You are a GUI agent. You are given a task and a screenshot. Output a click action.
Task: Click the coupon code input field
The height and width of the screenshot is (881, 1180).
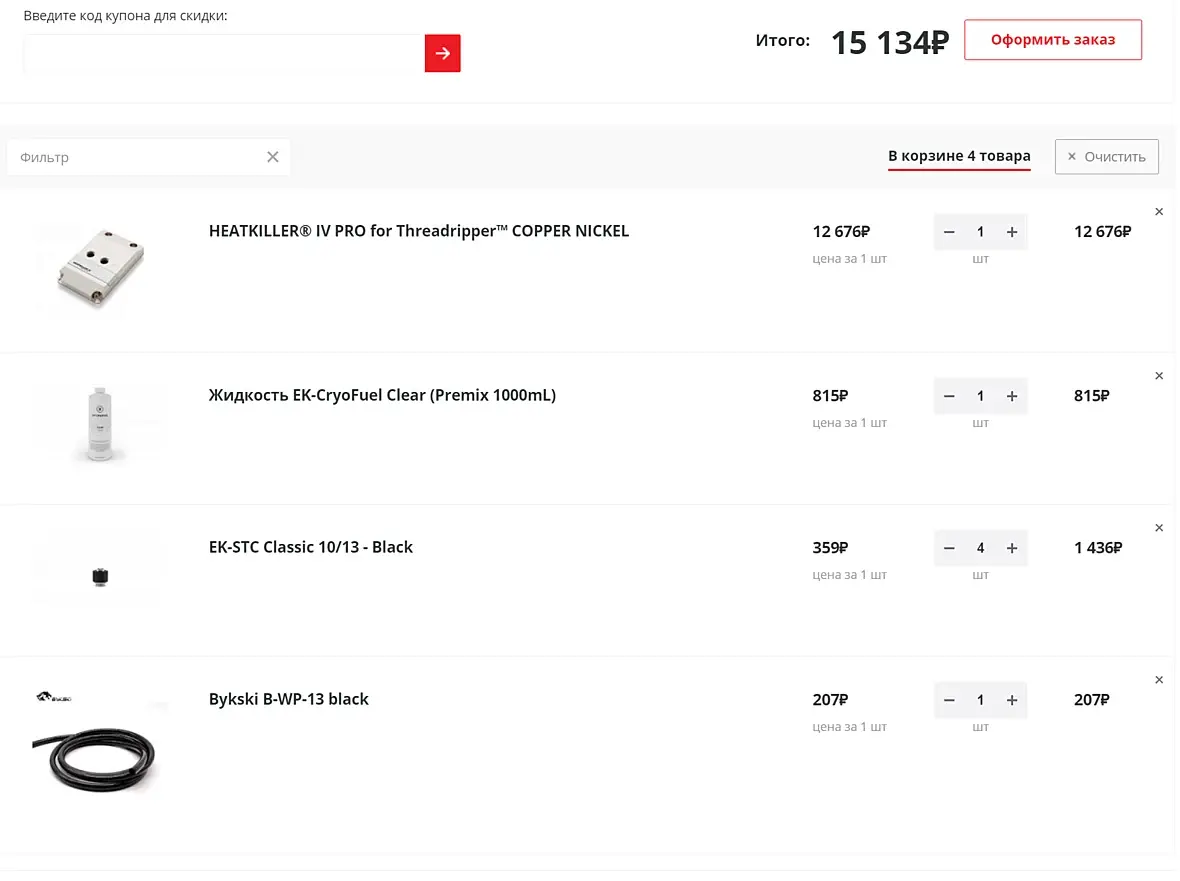tap(224, 53)
